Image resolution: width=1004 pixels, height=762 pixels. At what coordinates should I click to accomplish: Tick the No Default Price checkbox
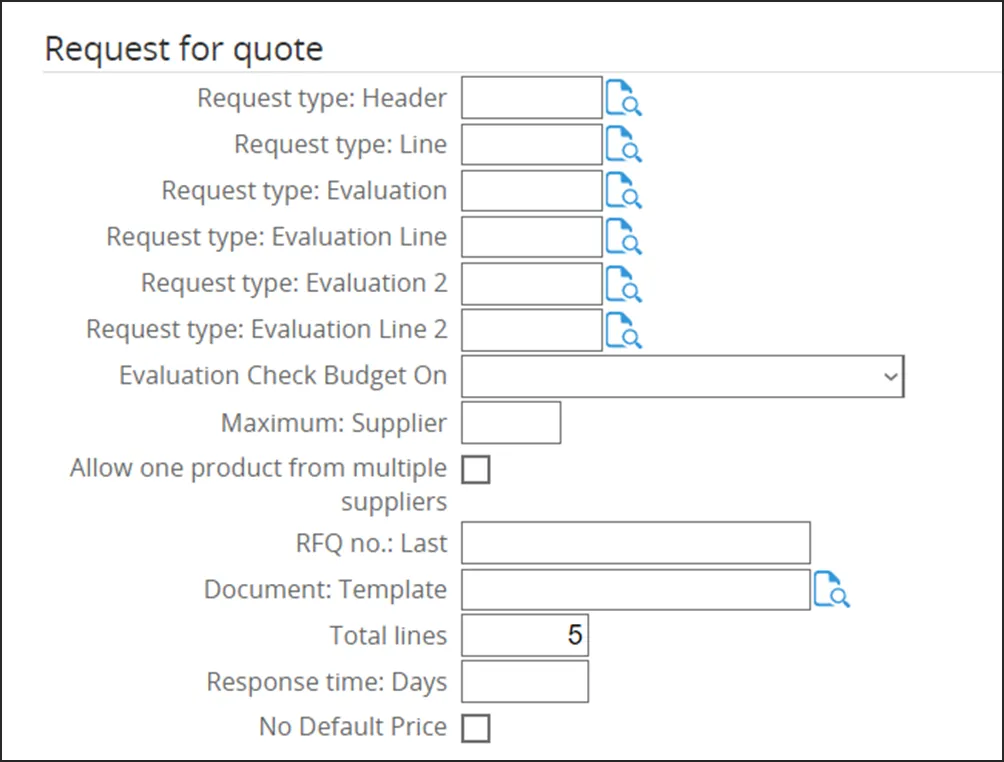pos(476,728)
